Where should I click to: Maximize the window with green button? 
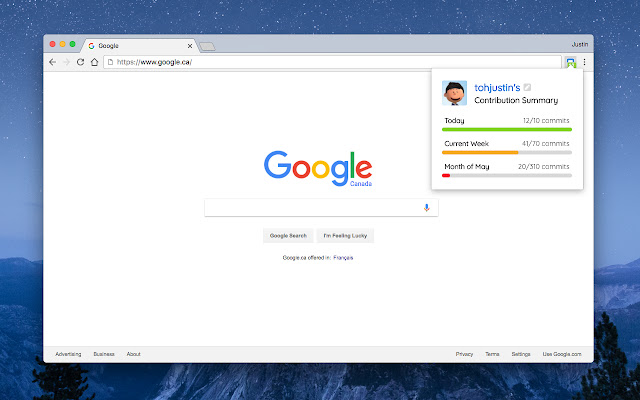tap(72, 44)
